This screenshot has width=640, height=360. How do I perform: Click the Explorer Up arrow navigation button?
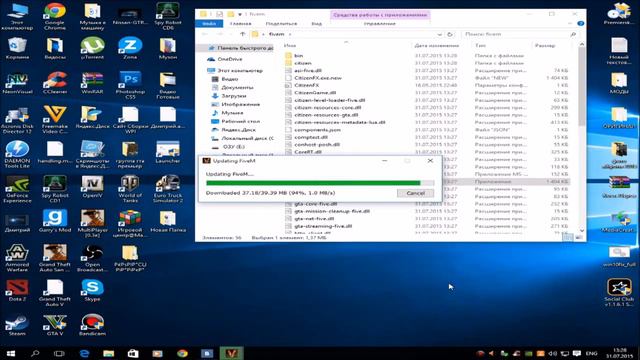(x=243, y=34)
